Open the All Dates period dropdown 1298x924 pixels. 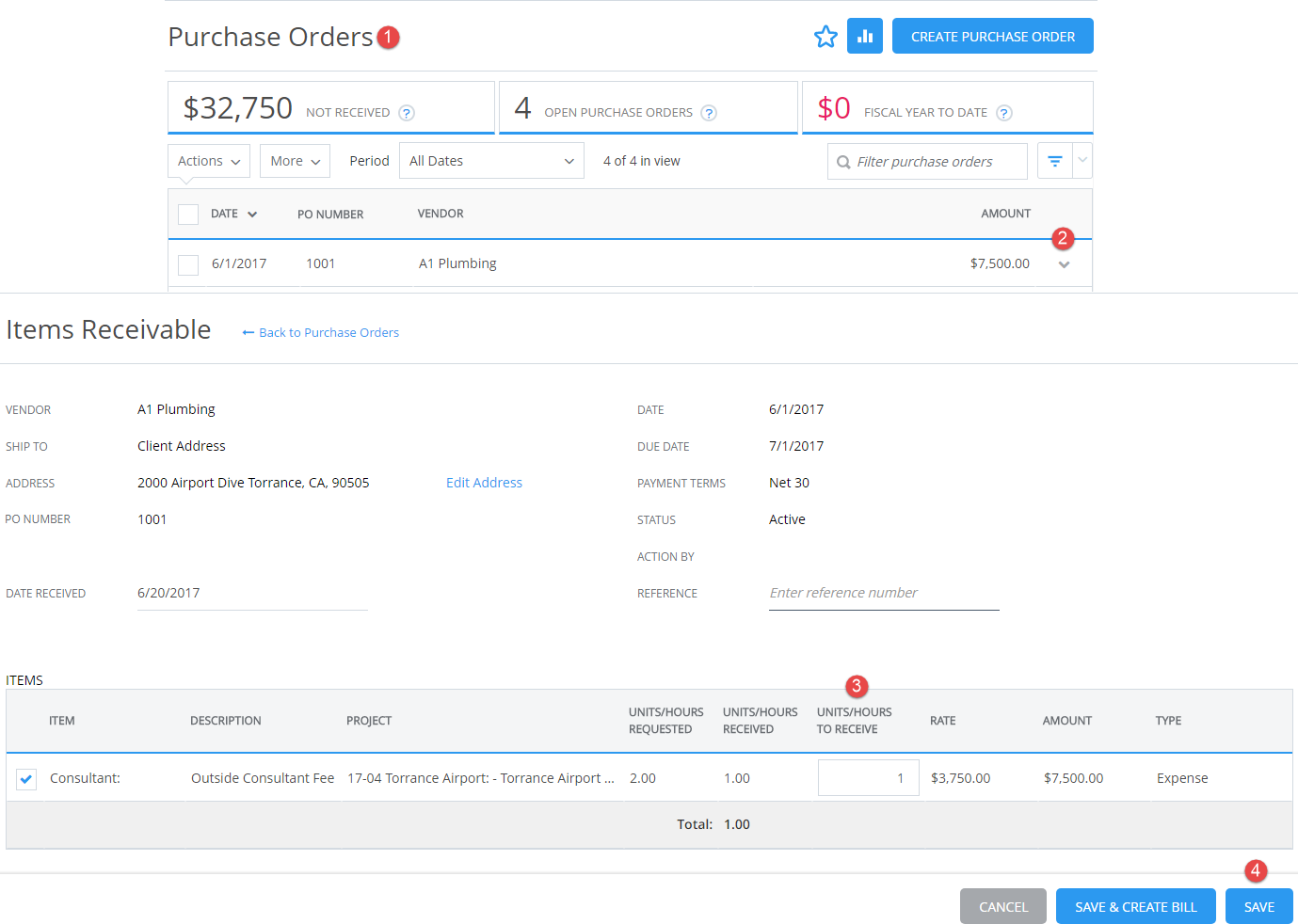491,161
